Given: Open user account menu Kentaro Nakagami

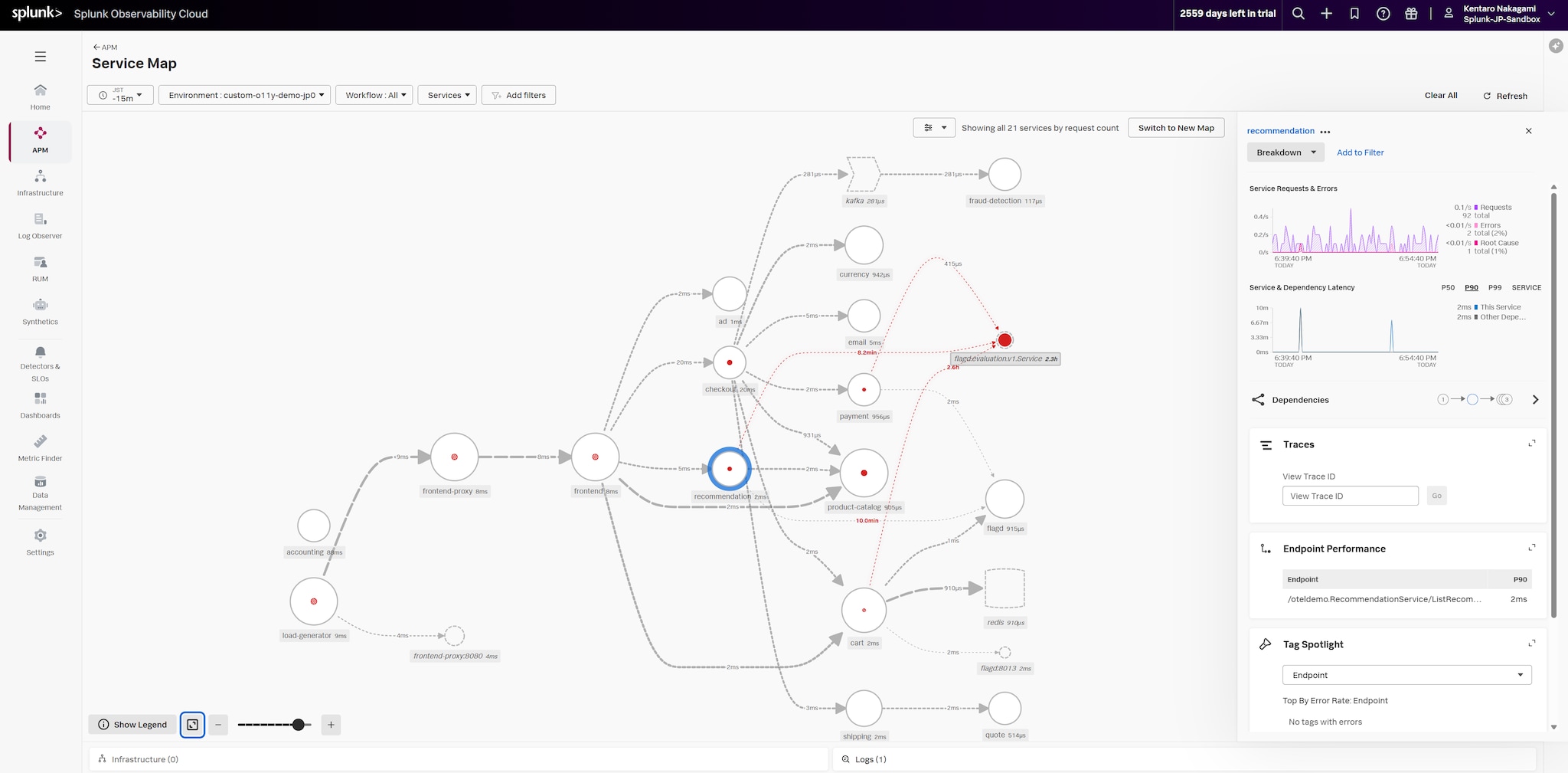Looking at the screenshot, I should [x=1499, y=14].
